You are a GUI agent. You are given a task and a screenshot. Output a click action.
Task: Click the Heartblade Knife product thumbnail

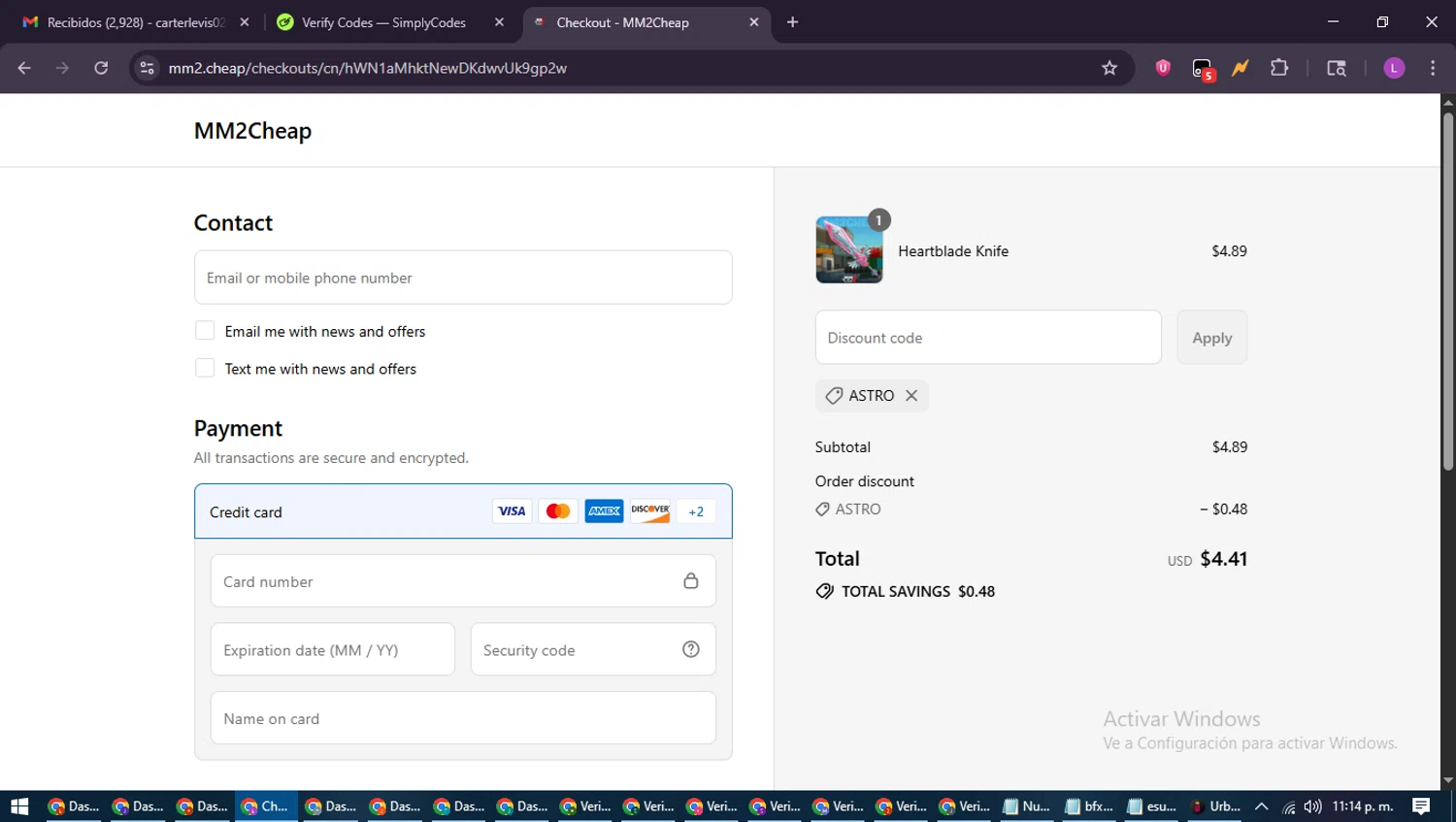coord(849,249)
